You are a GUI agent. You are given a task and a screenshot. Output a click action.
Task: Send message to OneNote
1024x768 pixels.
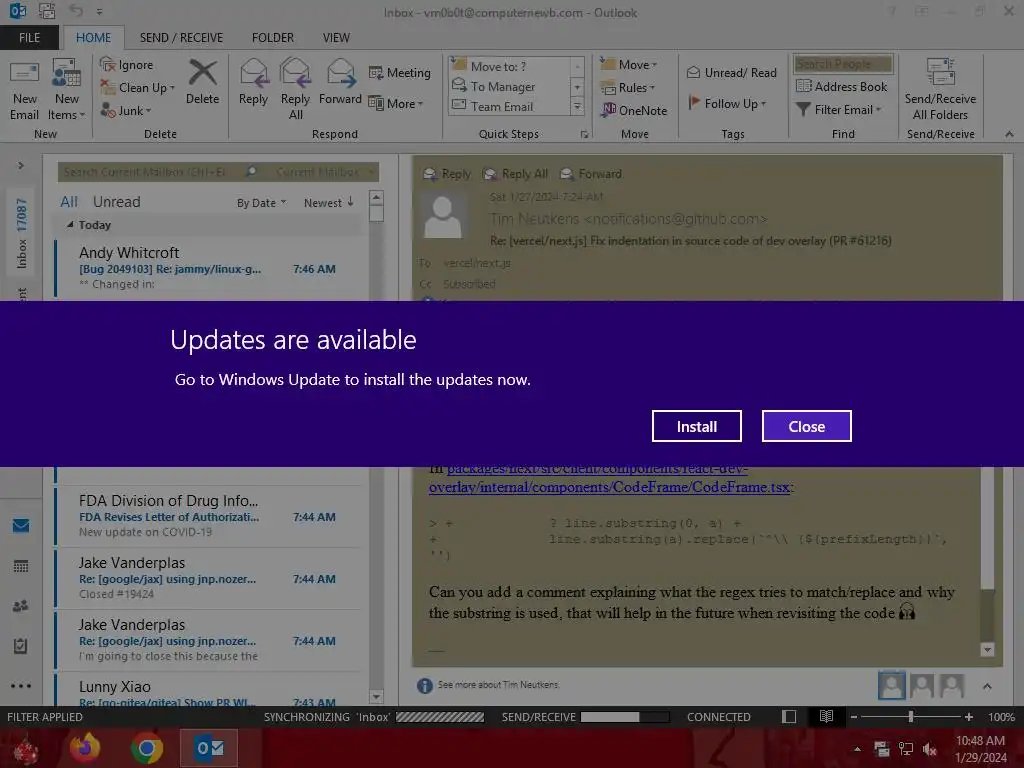pyautogui.click(x=635, y=110)
